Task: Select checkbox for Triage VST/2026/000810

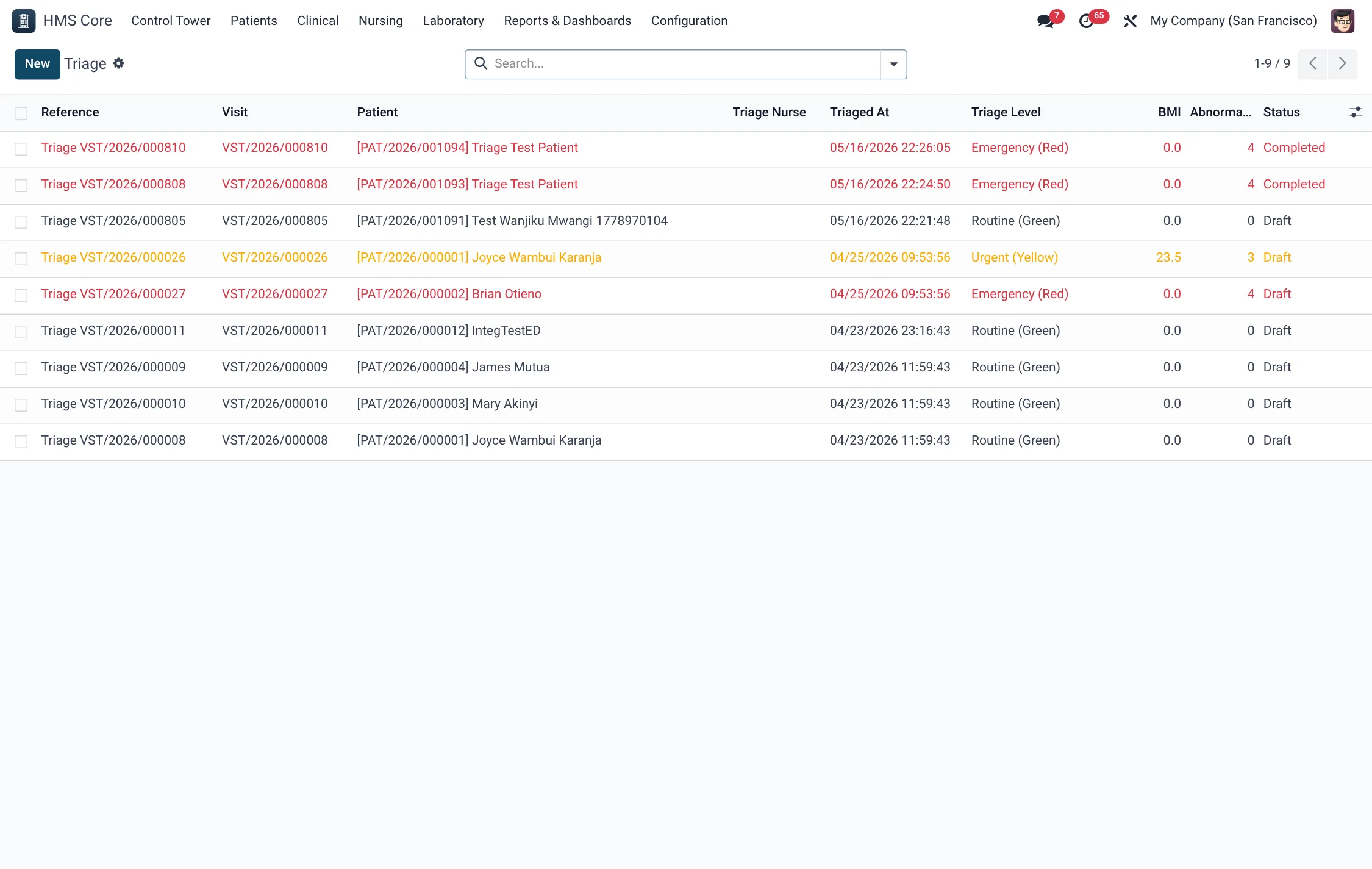Action: pyautogui.click(x=21, y=149)
